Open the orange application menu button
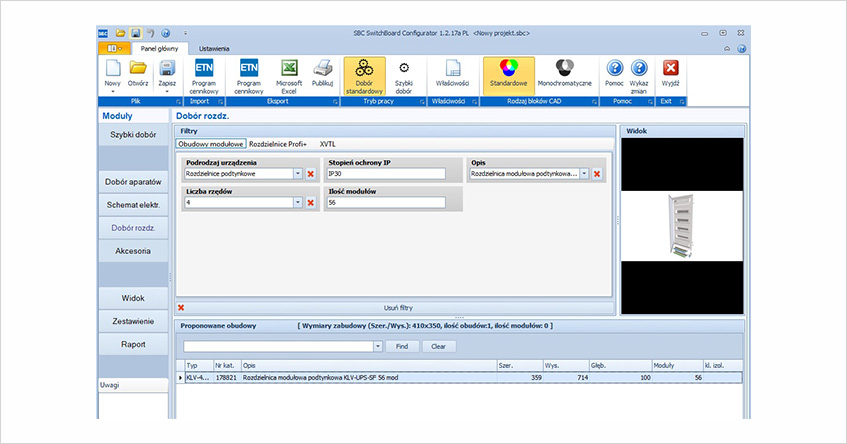847x444 pixels. (113, 49)
